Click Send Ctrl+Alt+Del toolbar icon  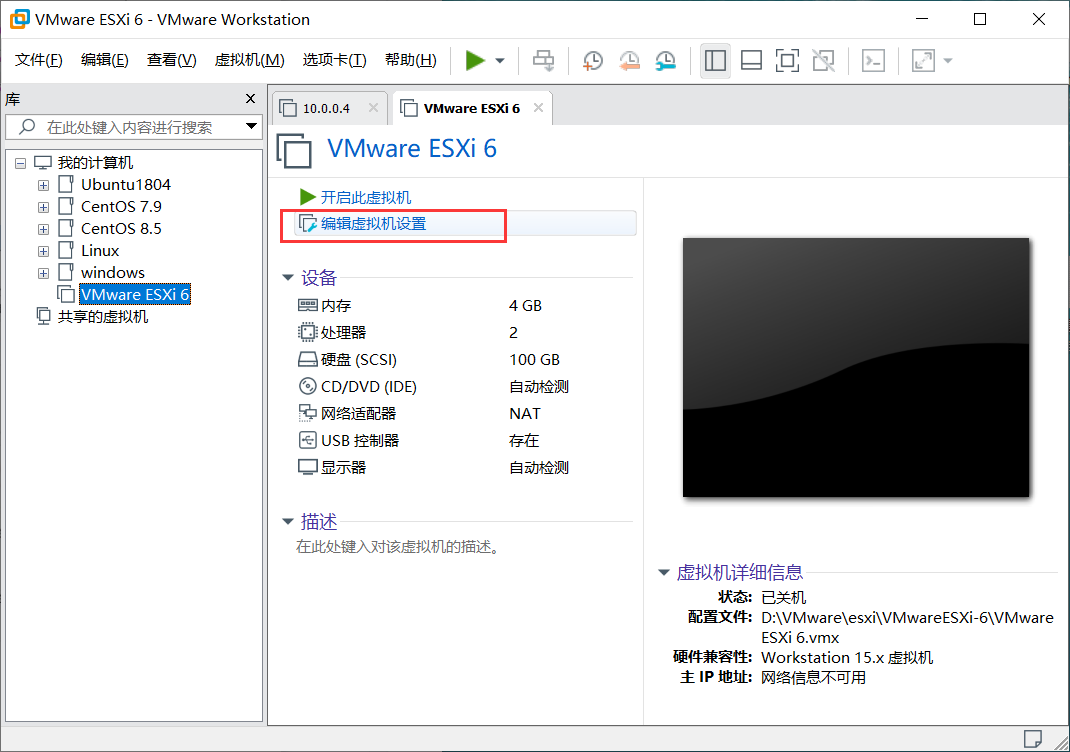coord(544,60)
